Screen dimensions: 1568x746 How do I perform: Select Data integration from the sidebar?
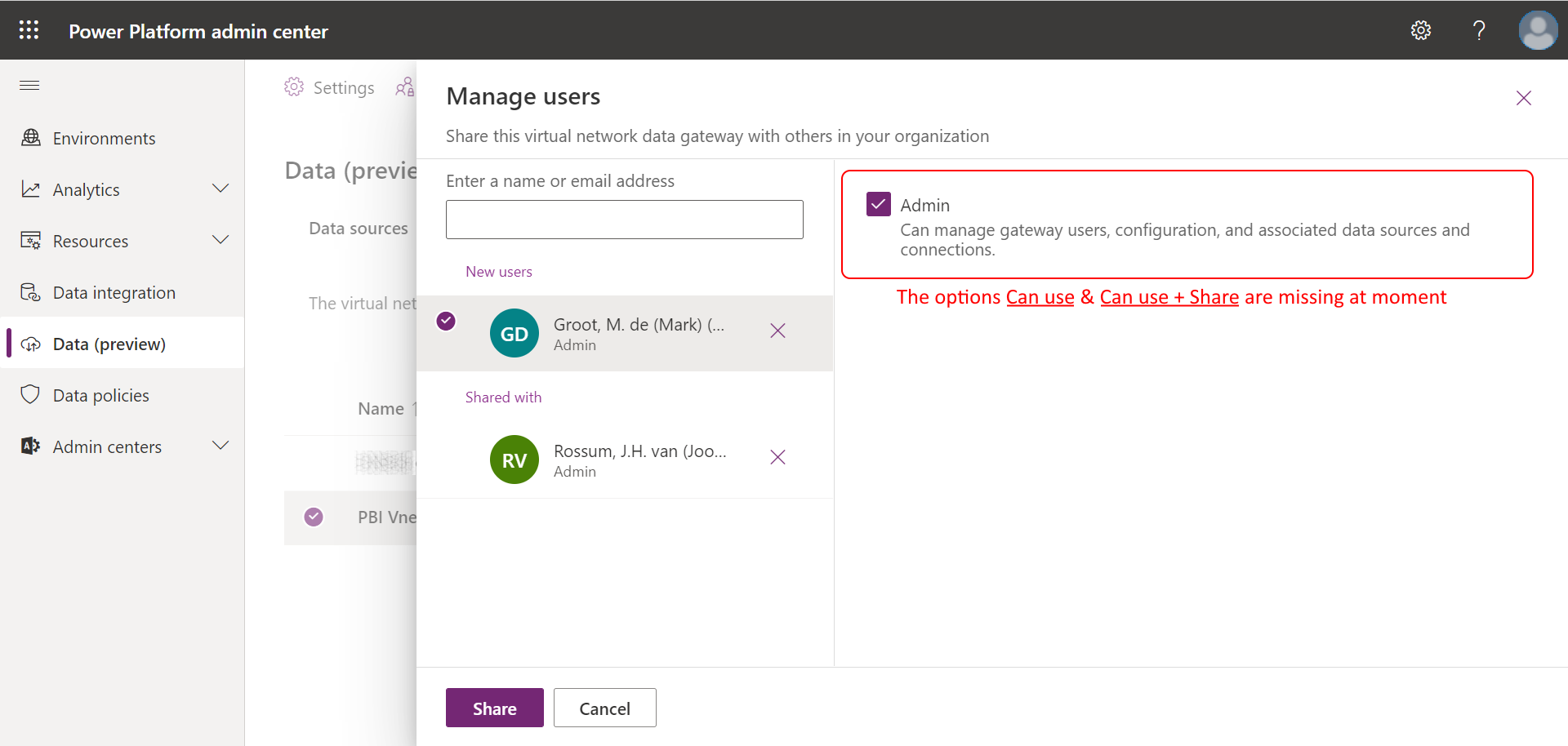(x=114, y=292)
